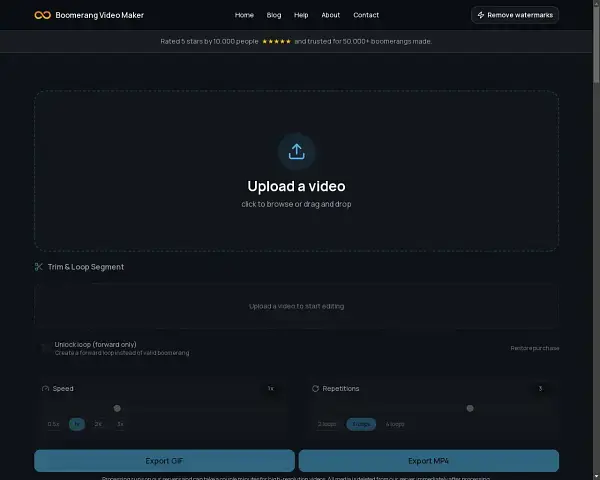
Task: Select 0.5x speed option
Action: pyautogui.click(x=54, y=424)
